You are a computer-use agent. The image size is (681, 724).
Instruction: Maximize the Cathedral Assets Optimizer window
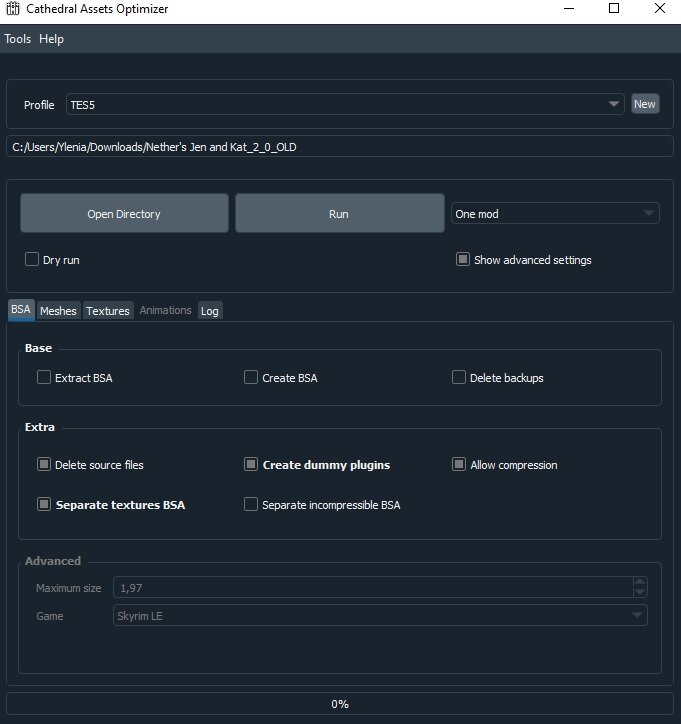click(x=614, y=8)
